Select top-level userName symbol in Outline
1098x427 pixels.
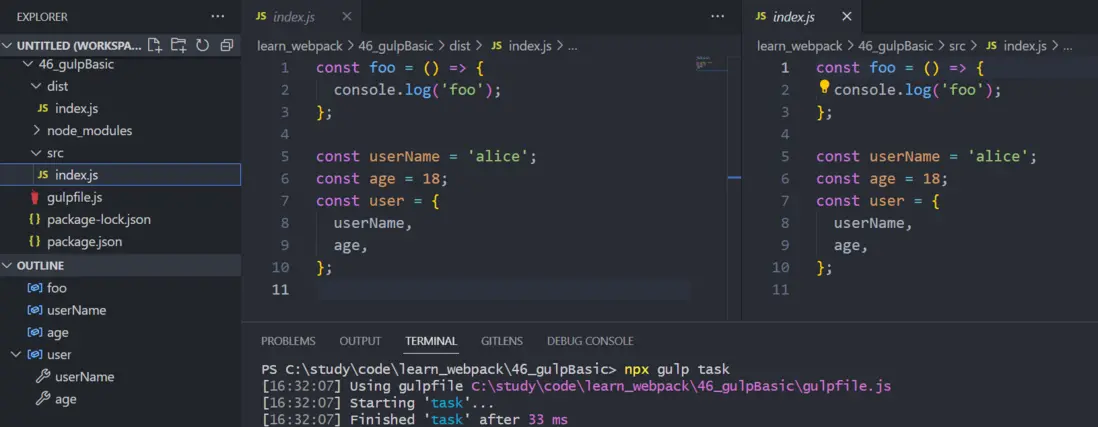click(76, 310)
